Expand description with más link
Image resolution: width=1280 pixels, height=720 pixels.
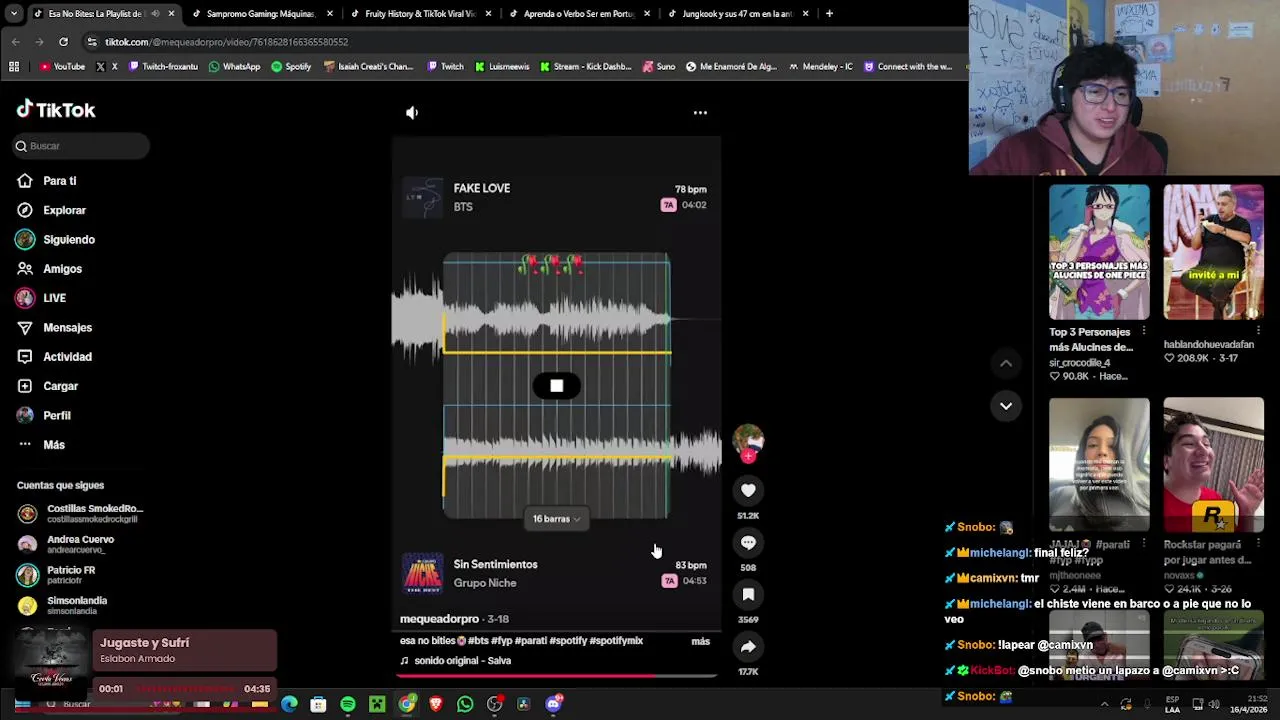pos(700,641)
